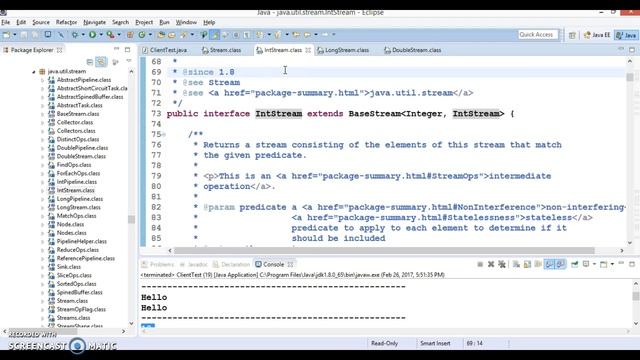The width and height of the screenshot is (640, 360).
Task: Click the Collapse All icon in Package Explorer
Action: click(x=90, y=62)
